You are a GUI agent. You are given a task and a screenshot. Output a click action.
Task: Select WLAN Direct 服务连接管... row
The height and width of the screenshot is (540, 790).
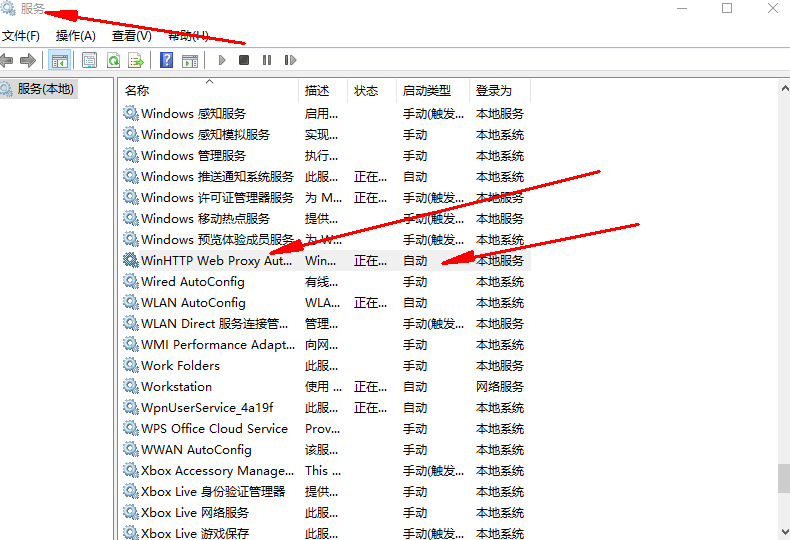tap(326, 323)
